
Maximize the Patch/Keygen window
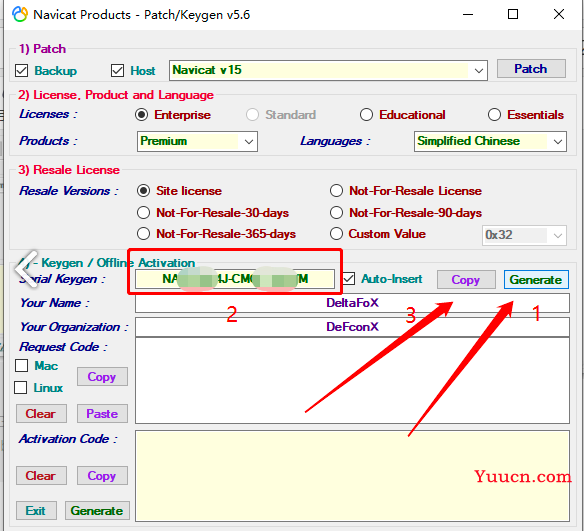point(513,15)
